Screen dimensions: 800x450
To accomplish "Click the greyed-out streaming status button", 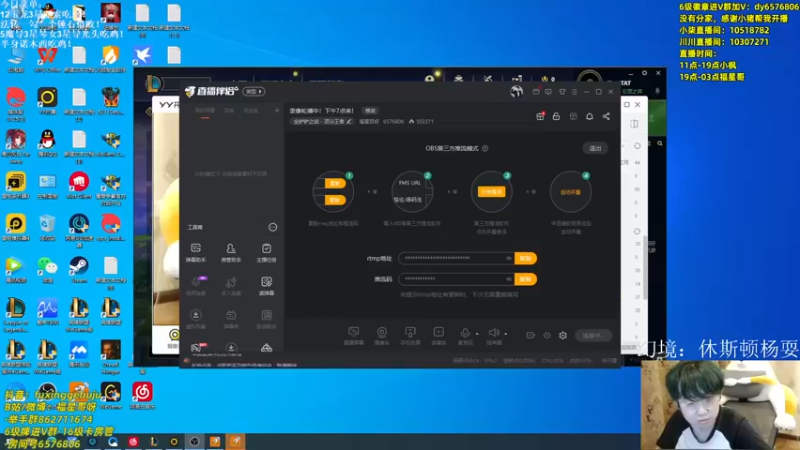I will [x=593, y=336].
